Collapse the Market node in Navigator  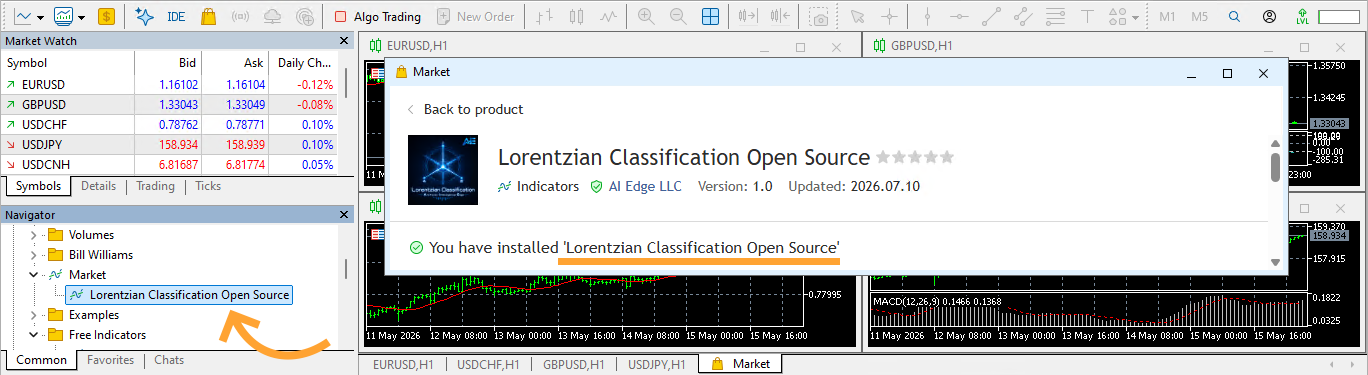(x=33, y=275)
